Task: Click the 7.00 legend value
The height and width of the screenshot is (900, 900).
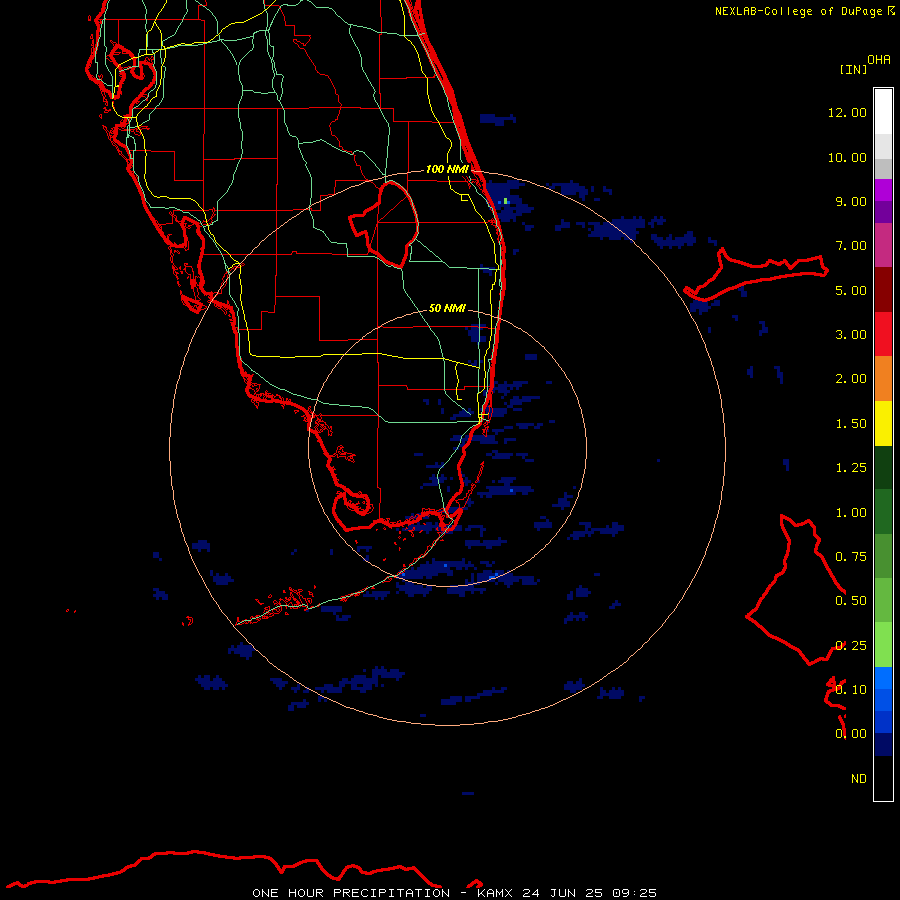Action: [x=851, y=246]
